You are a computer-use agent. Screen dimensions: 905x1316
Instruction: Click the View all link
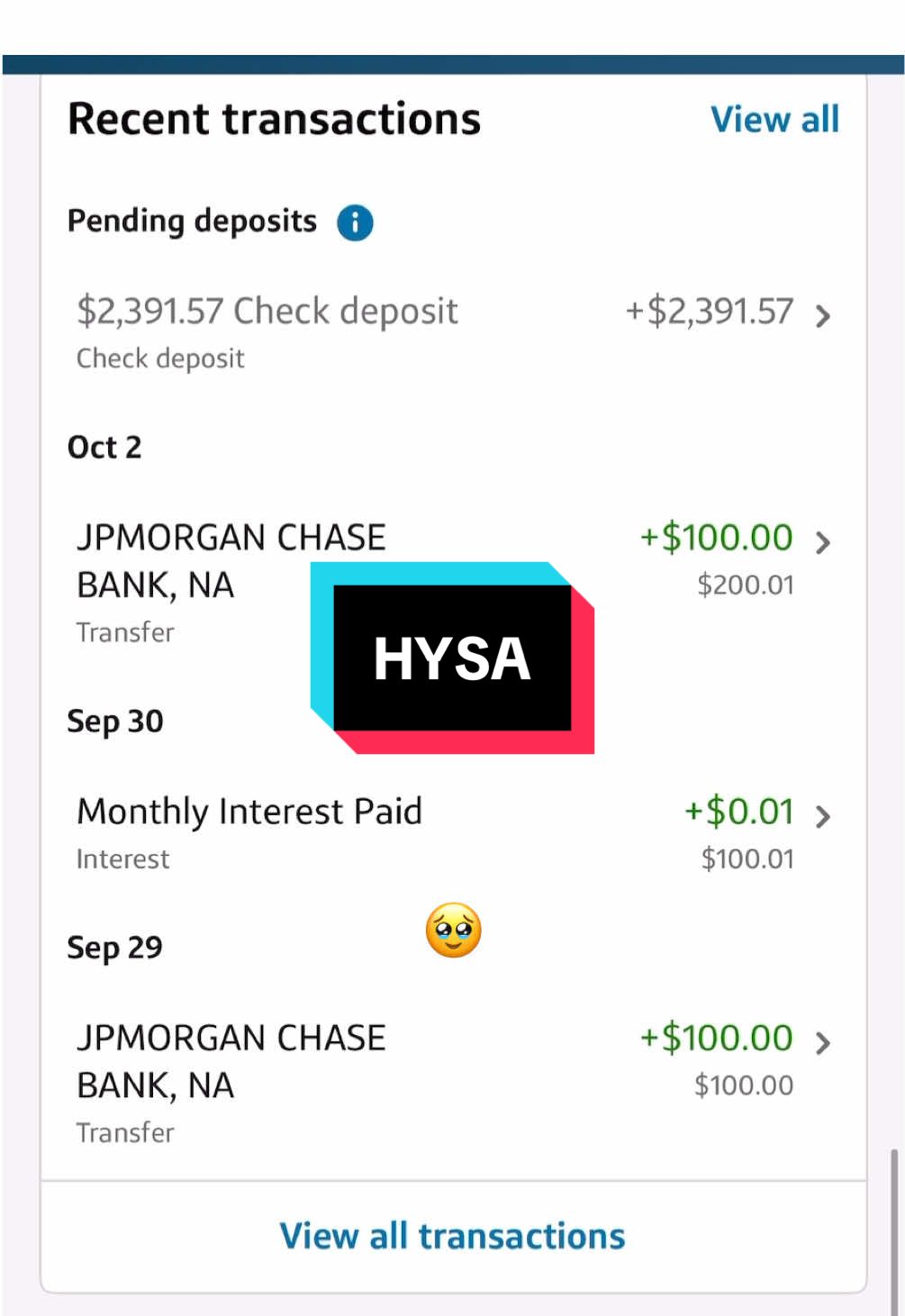775,118
